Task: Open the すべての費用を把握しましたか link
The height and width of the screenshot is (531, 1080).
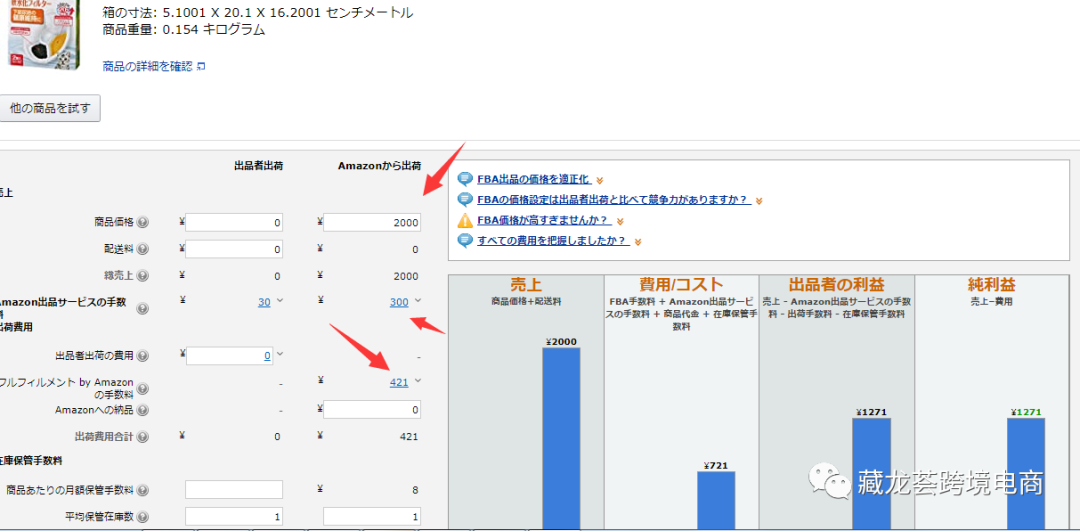Action: pyautogui.click(x=553, y=241)
